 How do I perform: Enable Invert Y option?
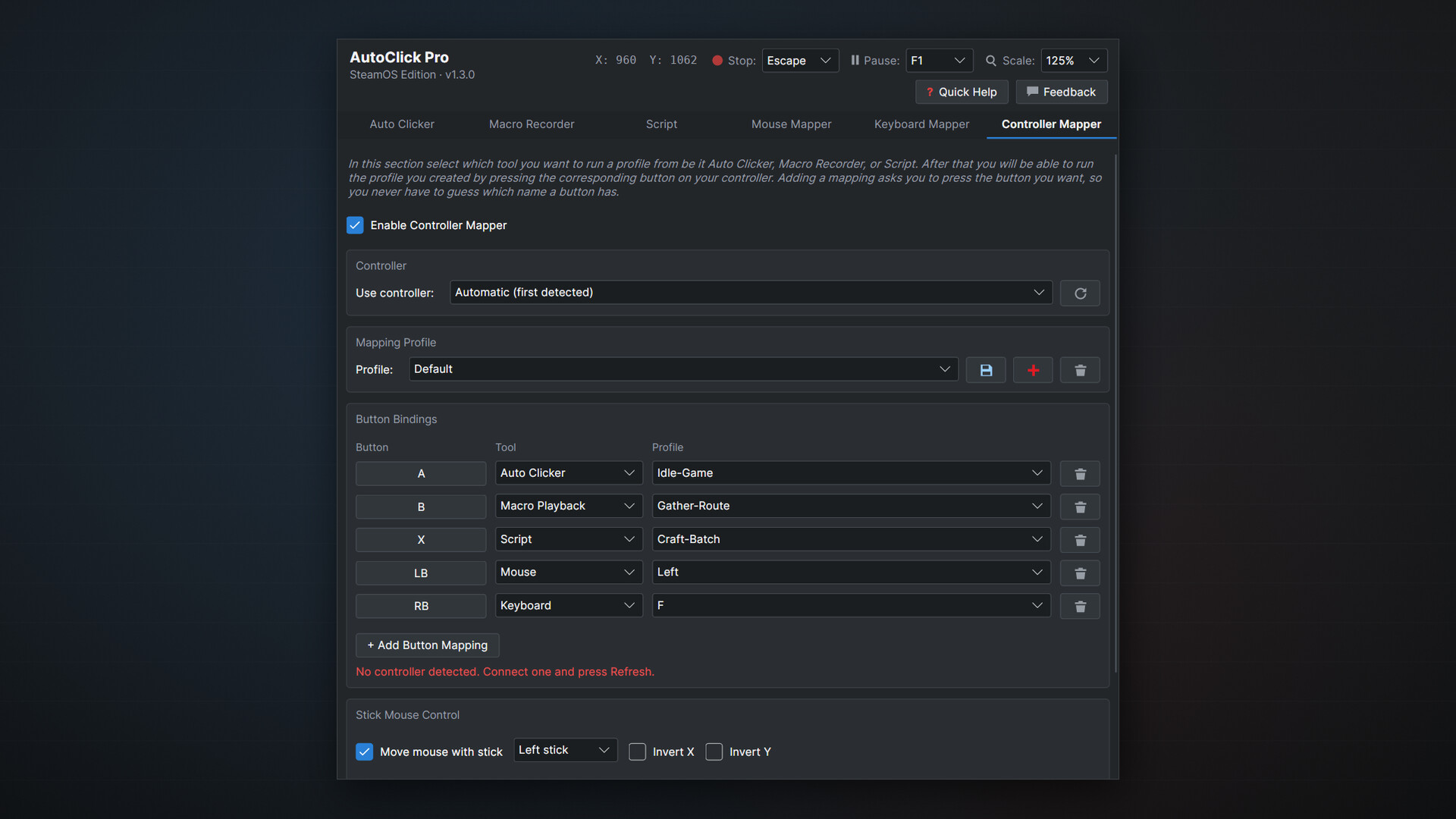[x=714, y=752]
